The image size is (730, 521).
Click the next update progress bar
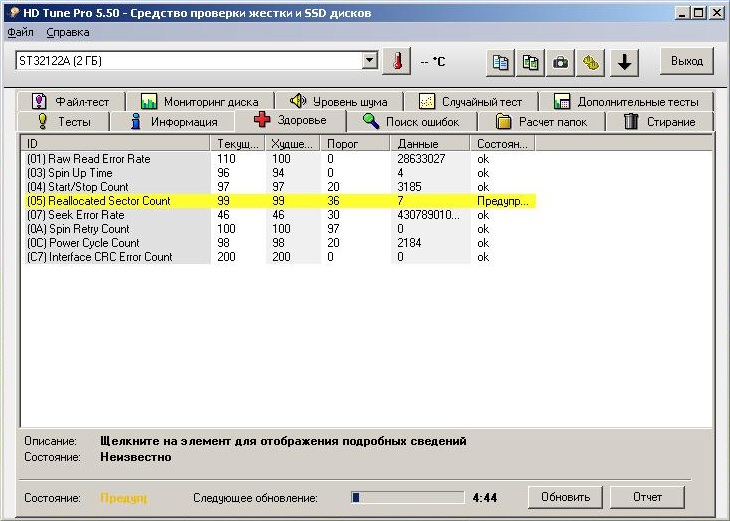408,497
